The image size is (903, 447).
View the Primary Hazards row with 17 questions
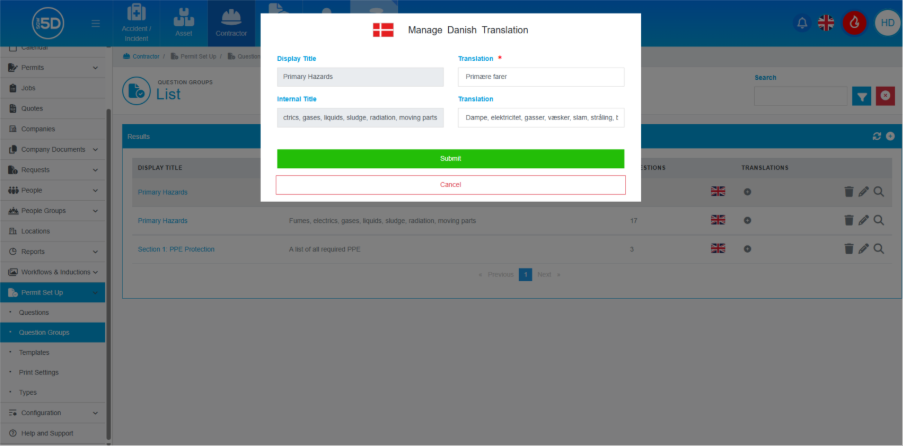pos(879,220)
